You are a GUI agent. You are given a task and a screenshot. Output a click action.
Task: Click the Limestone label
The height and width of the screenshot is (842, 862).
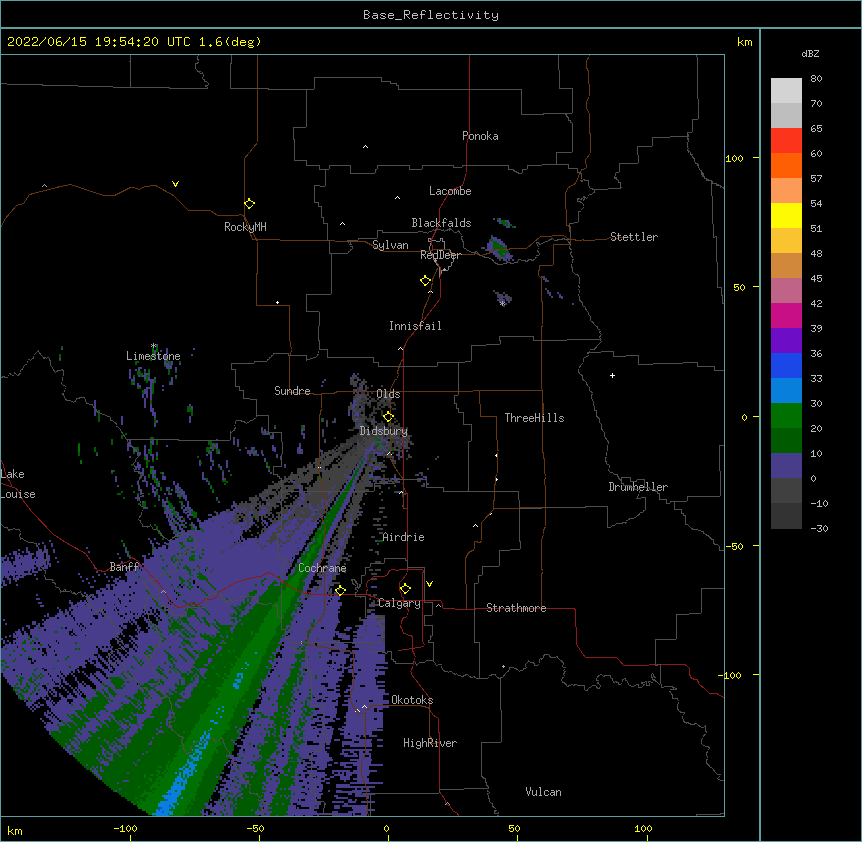153,356
